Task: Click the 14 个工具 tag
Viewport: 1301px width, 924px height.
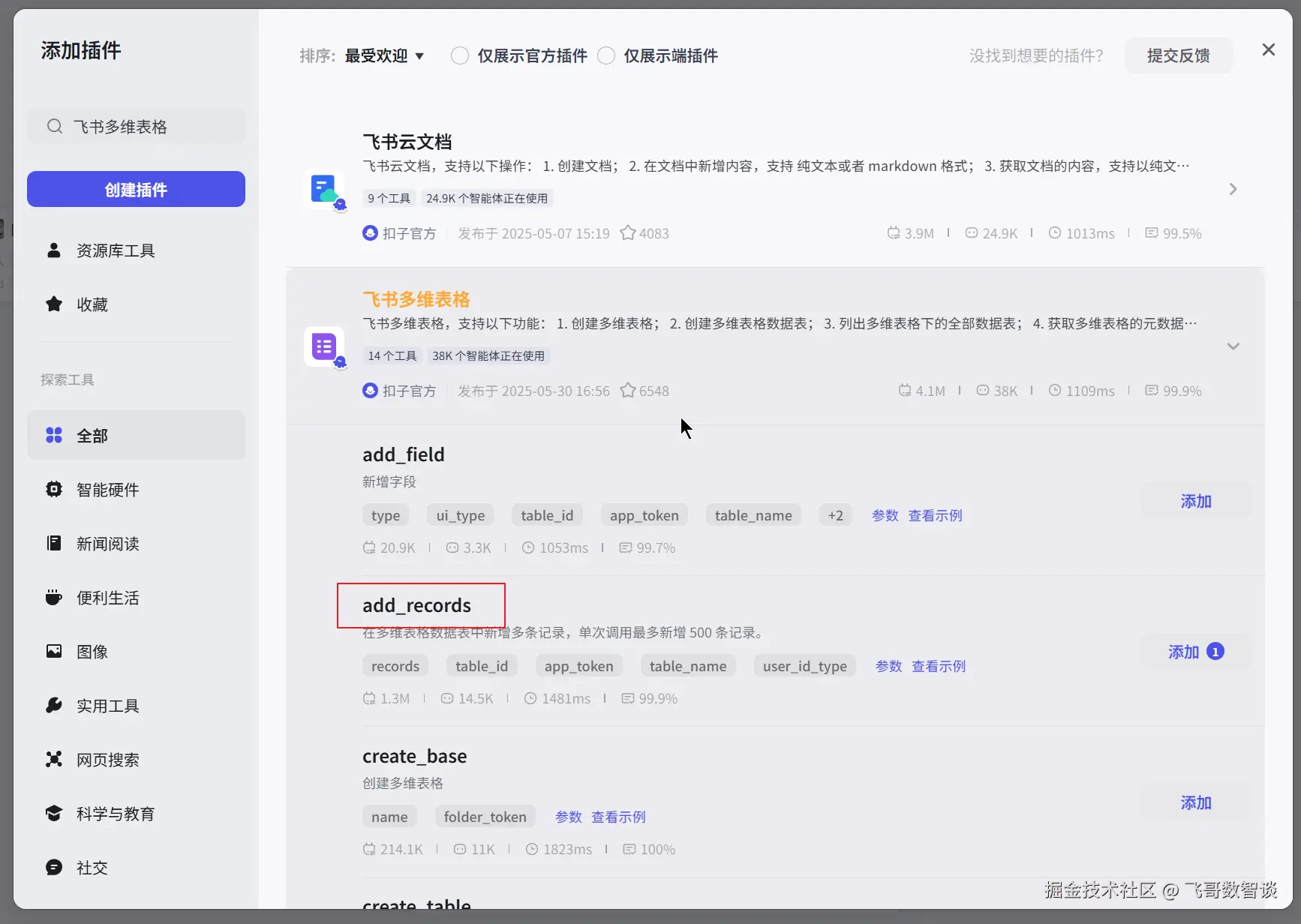Action: [x=392, y=355]
